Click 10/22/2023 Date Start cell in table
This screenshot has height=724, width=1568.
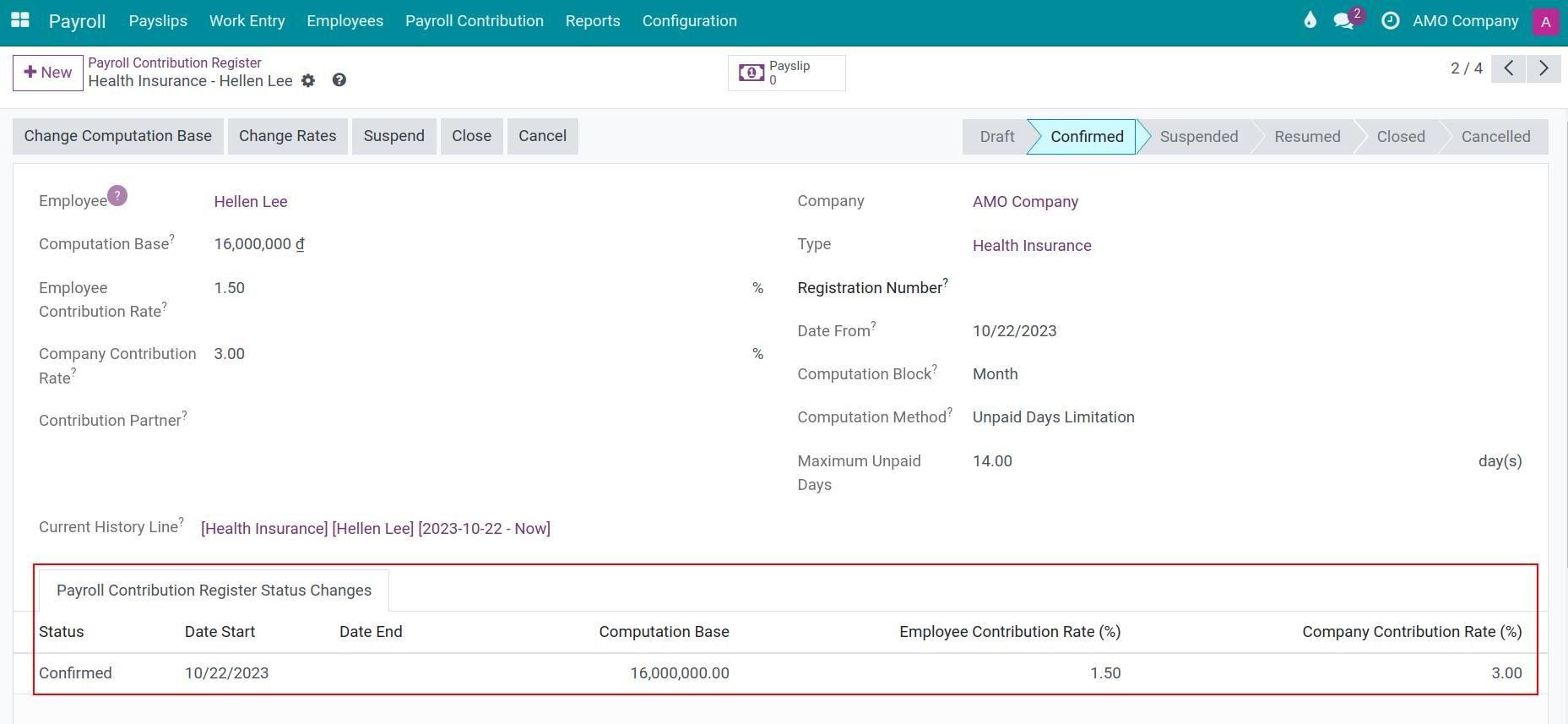[x=226, y=673]
